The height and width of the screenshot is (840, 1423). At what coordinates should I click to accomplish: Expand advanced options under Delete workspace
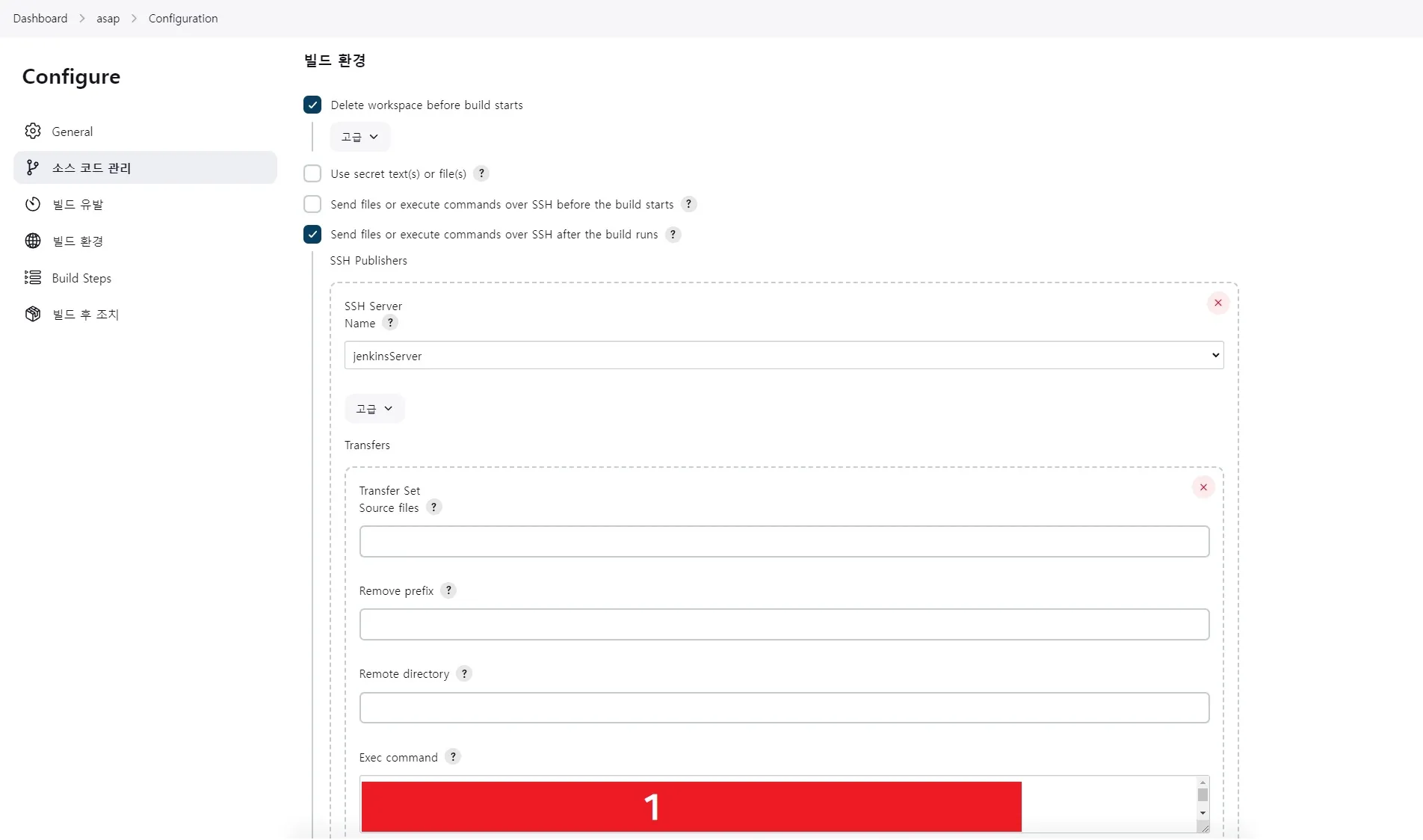tap(359, 137)
